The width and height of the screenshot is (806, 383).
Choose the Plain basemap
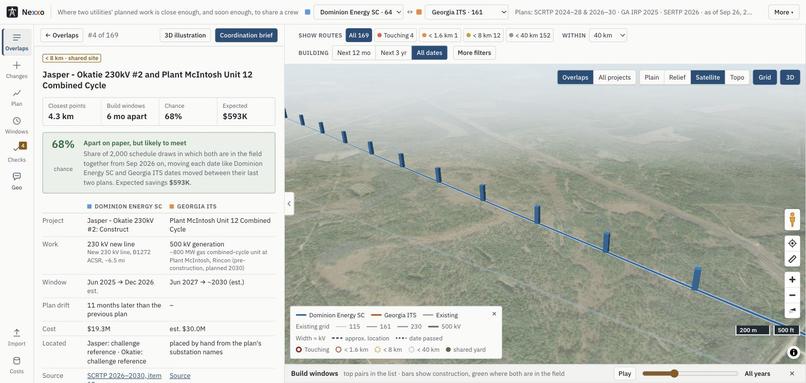(652, 77)
